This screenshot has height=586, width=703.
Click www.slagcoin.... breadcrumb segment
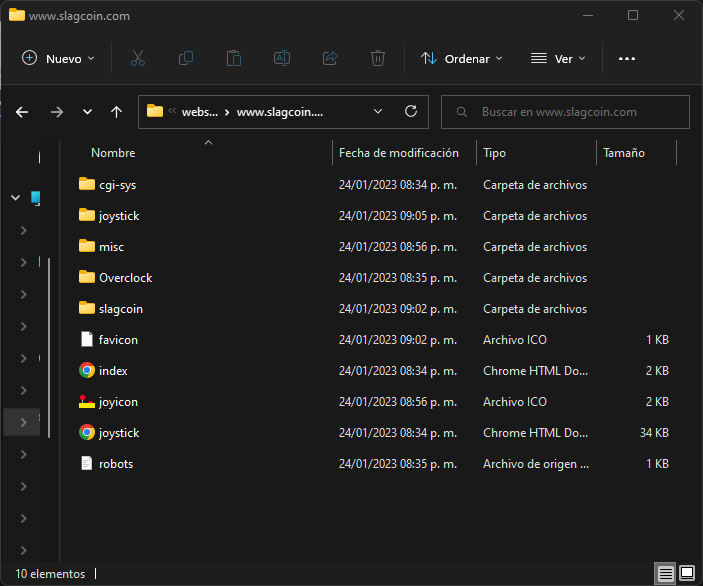[280, 112]
